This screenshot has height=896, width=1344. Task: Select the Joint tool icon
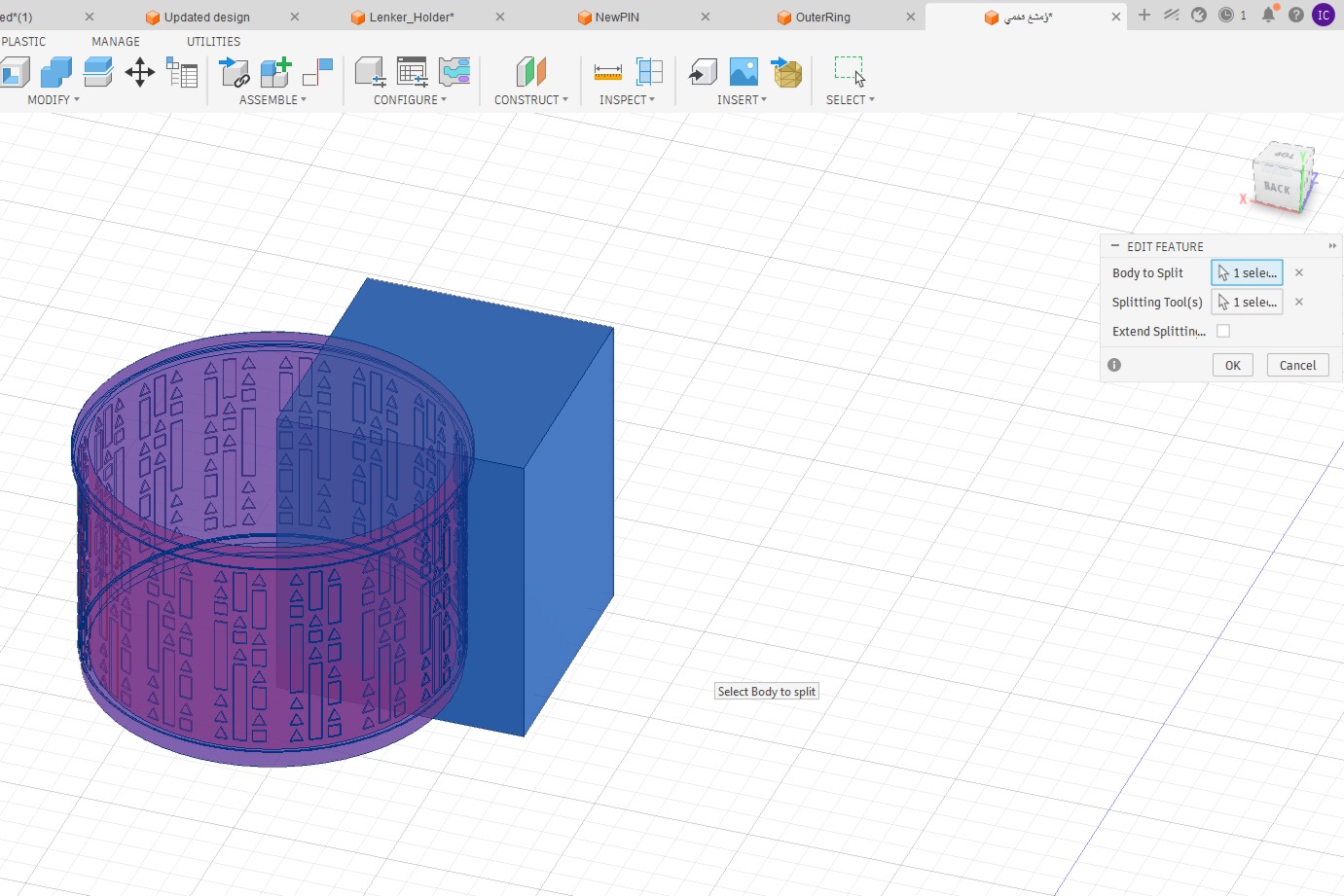tap(317, 72)
